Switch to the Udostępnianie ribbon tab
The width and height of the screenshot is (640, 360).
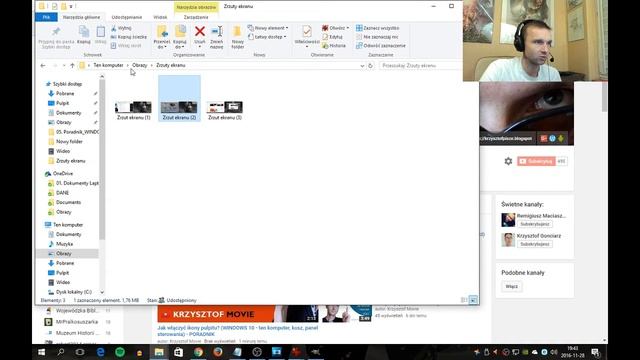127,17
